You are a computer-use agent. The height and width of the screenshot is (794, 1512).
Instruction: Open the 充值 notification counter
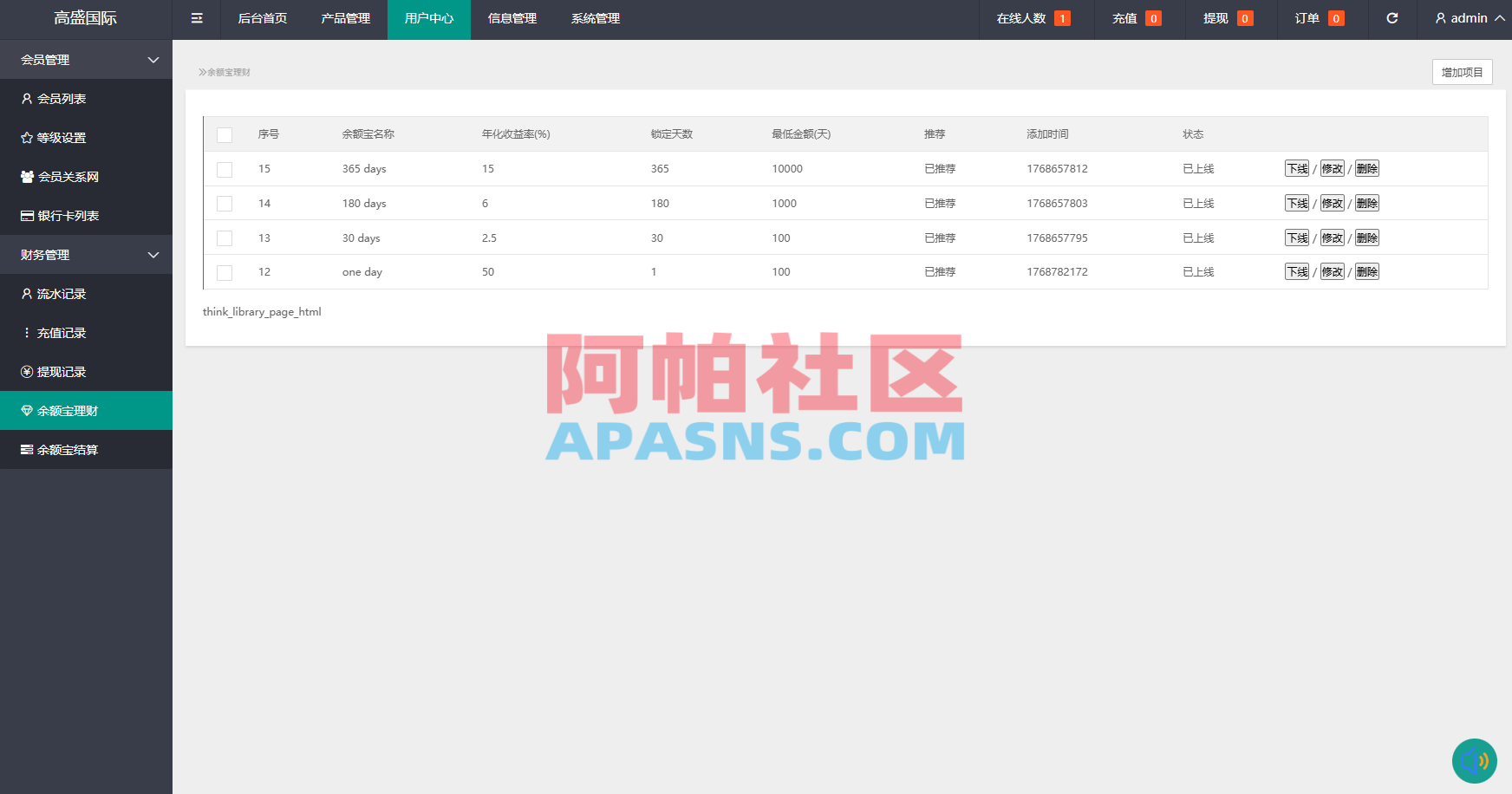(x=1153, y=18)
